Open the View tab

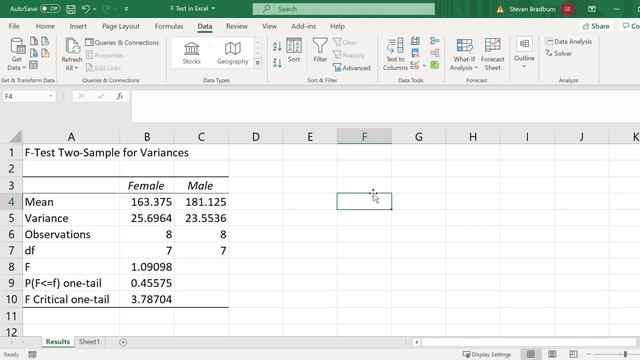(x=269, y=26)
